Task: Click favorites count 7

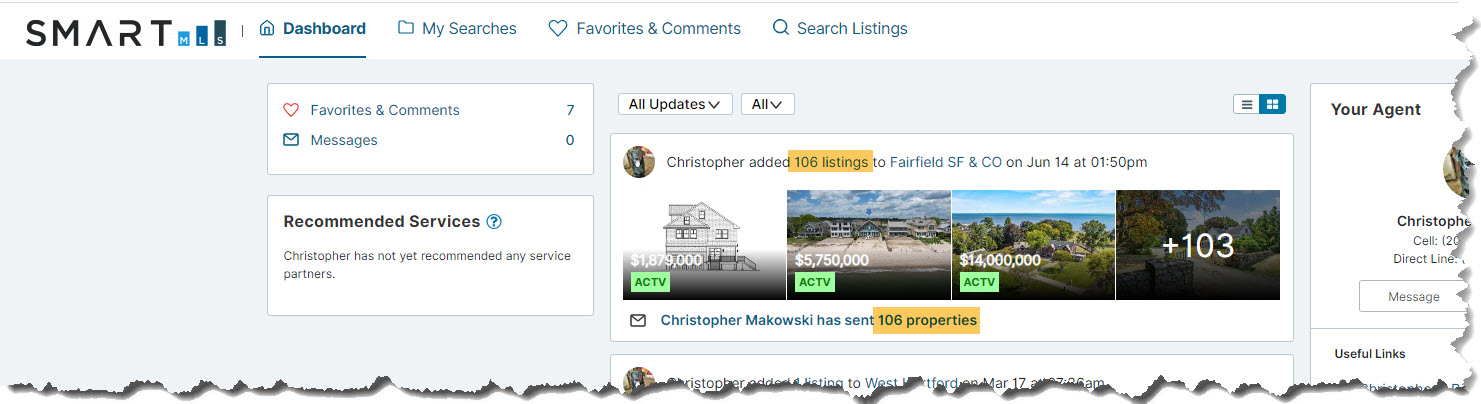Action: 570,110
